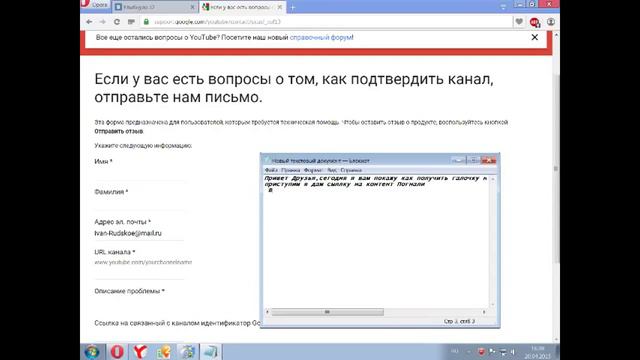
Task: Click the Фамилия input field
Action: click(141, 204)
